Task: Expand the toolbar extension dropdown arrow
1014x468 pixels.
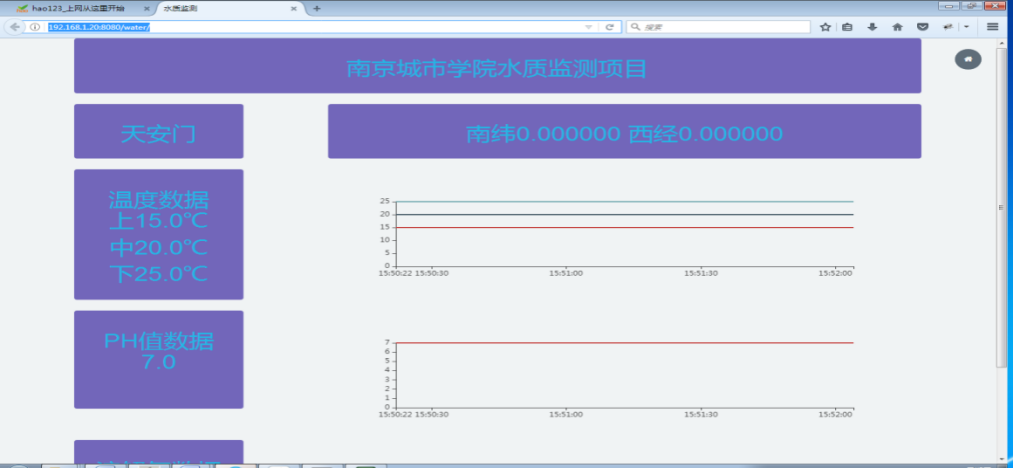Action: [967, 27]
